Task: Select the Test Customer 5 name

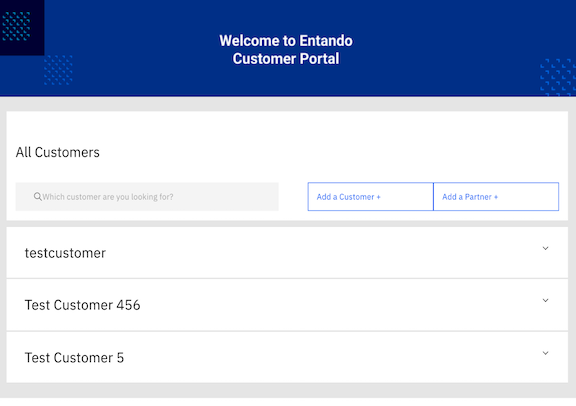Action: pos(74,358)
